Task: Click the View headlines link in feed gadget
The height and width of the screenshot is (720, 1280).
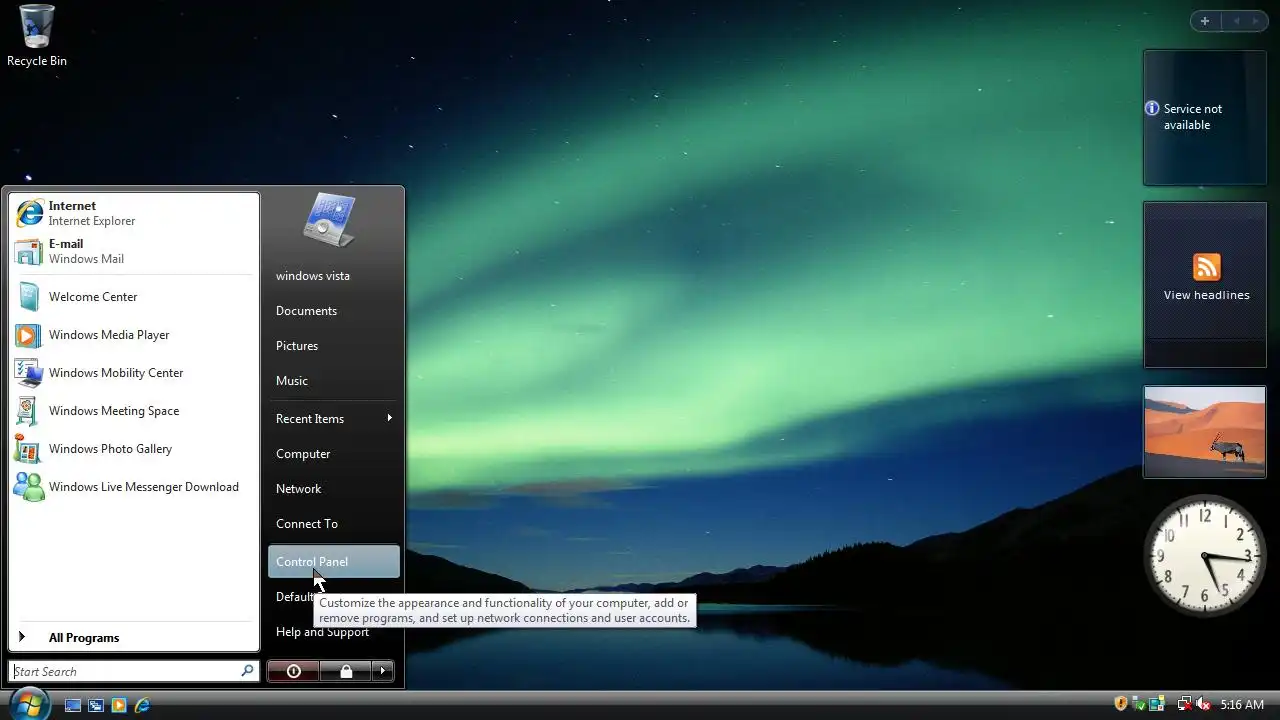Action: point(1206,295)
